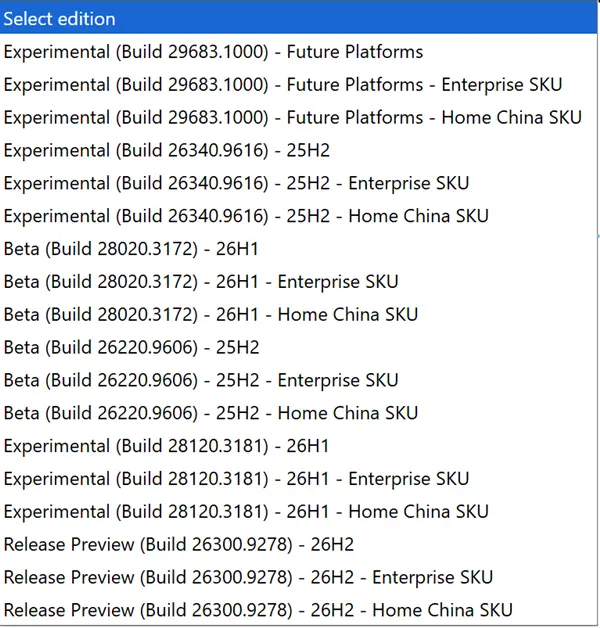
Task: Pick Future Platforms Enterprise SKU Build 29683.1000
Action: click(x=298, y=85)
